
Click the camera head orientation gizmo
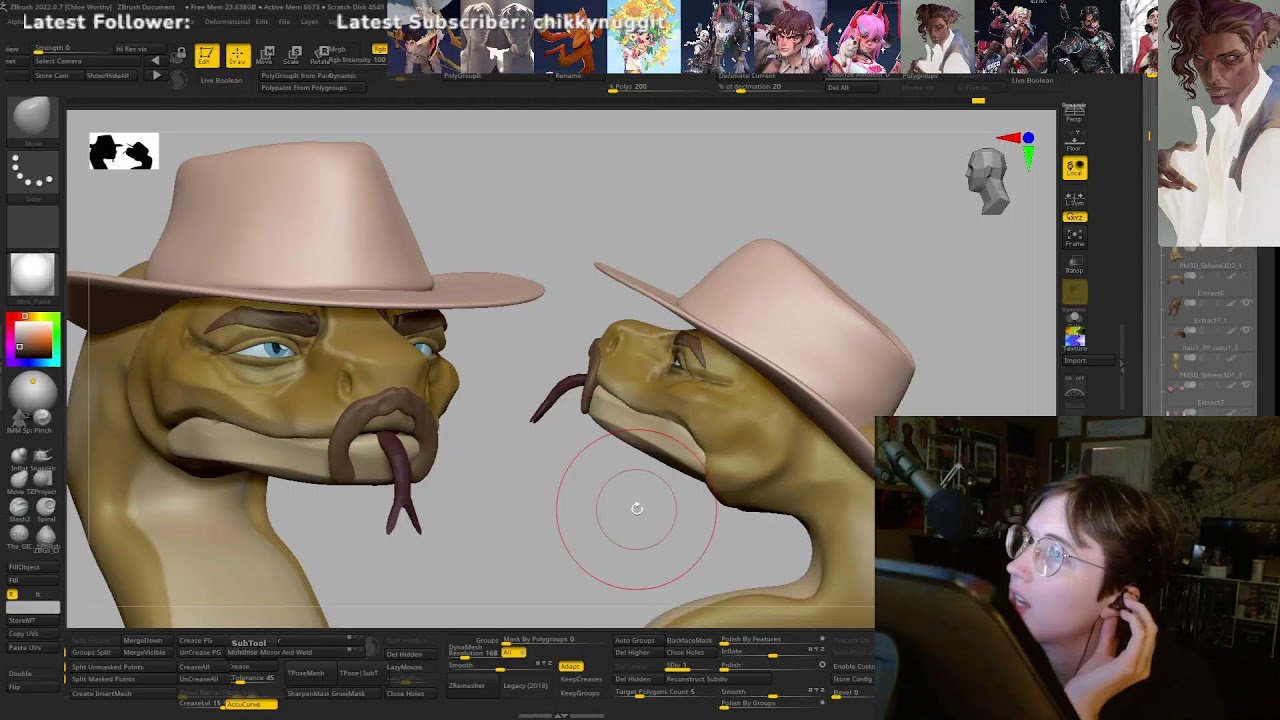tap(989, 180)
